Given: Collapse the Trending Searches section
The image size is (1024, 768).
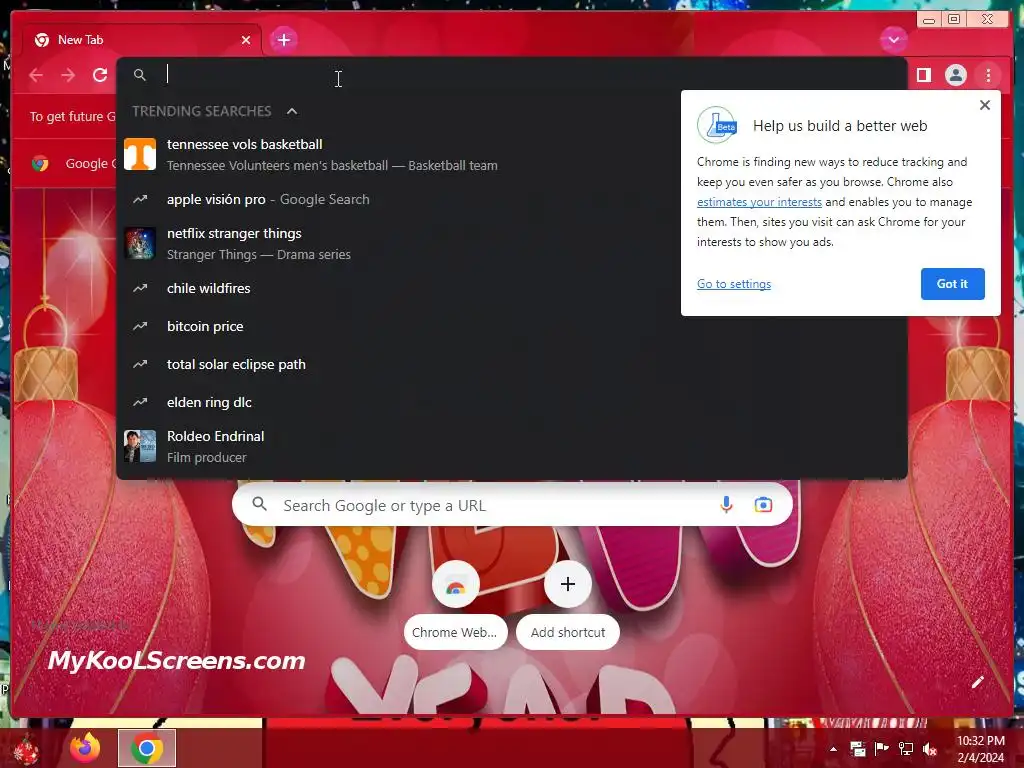Looking at the screenshot, I should point(292,111).
